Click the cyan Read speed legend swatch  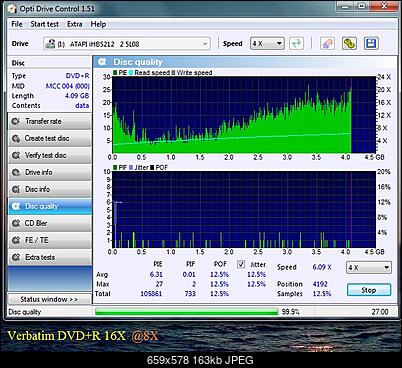tap(131, 72)
